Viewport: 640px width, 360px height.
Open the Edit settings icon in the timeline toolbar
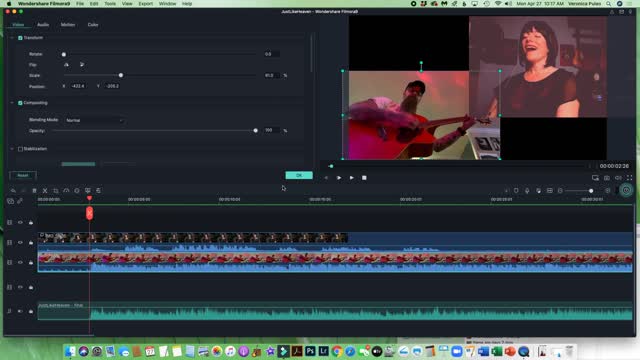[98, 191]
